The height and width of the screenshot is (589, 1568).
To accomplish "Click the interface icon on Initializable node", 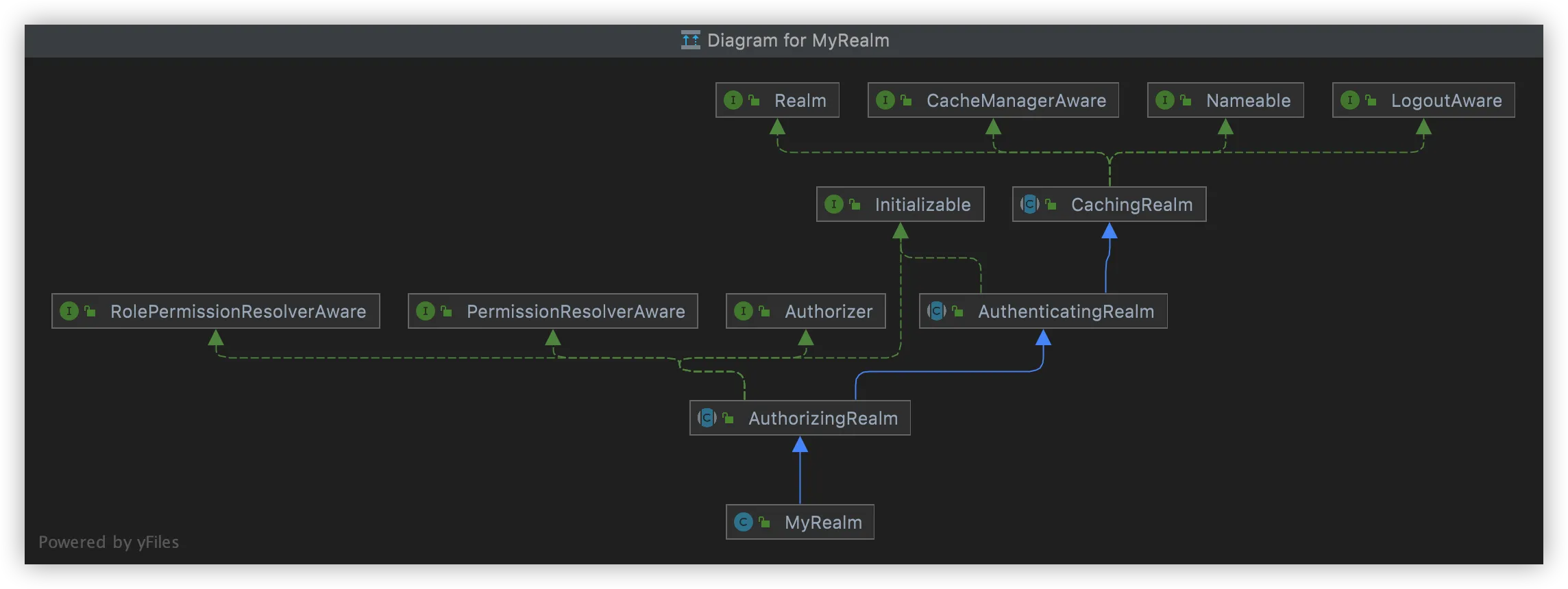I will pos(833,205).
